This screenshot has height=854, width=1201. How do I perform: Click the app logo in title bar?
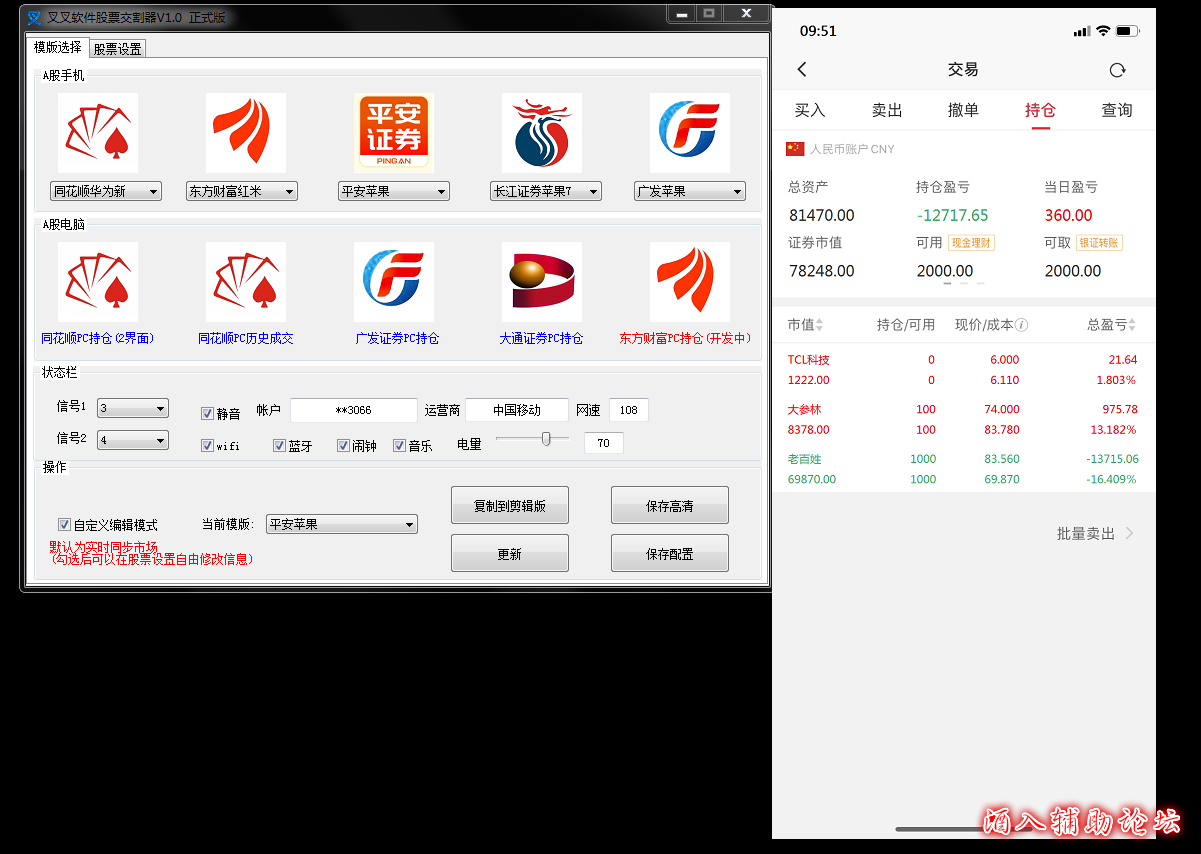pos(34,18)
